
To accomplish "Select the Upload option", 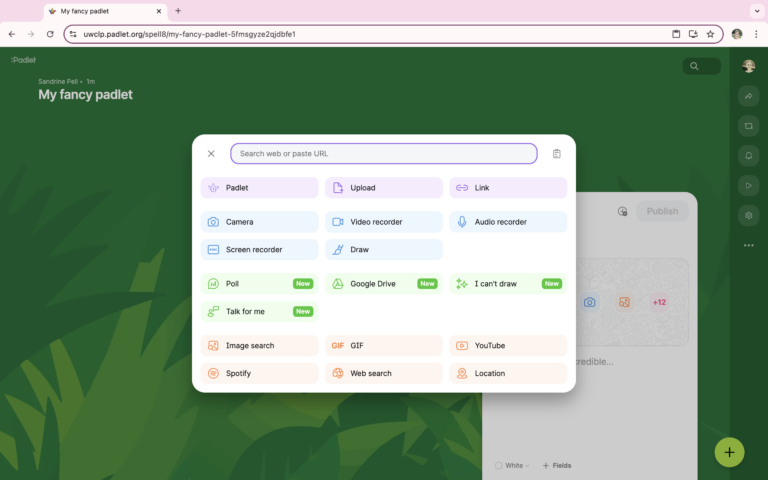I will (x=383, y=188).
